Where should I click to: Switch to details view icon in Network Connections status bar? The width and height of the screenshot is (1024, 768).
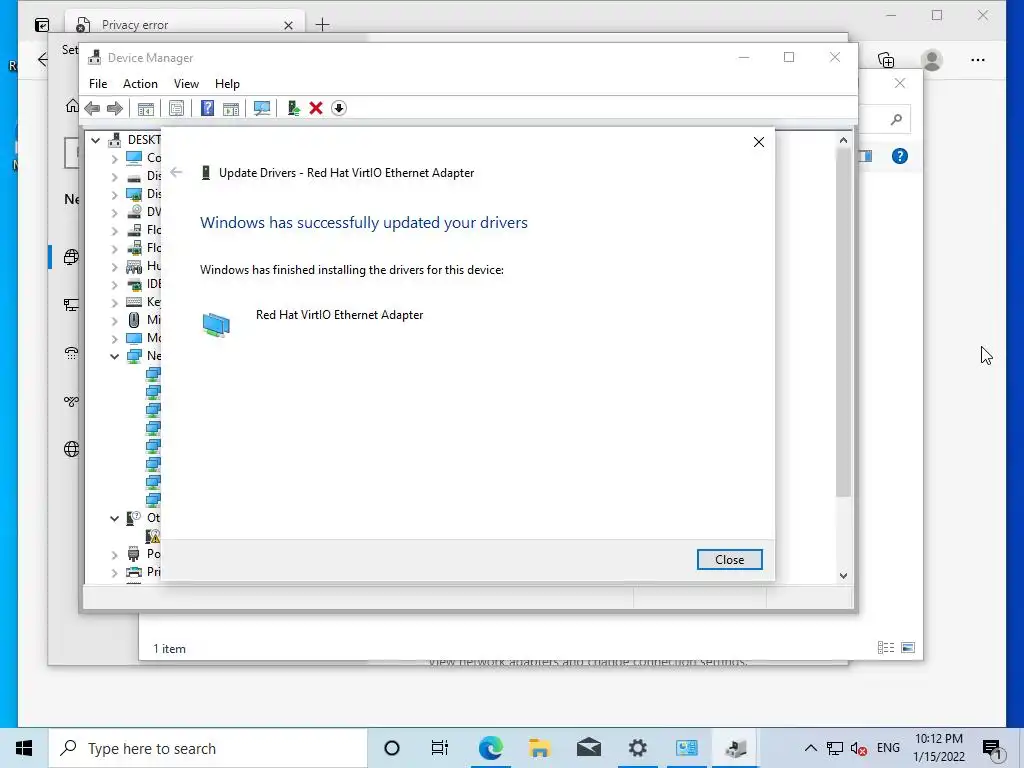point(886,648)
